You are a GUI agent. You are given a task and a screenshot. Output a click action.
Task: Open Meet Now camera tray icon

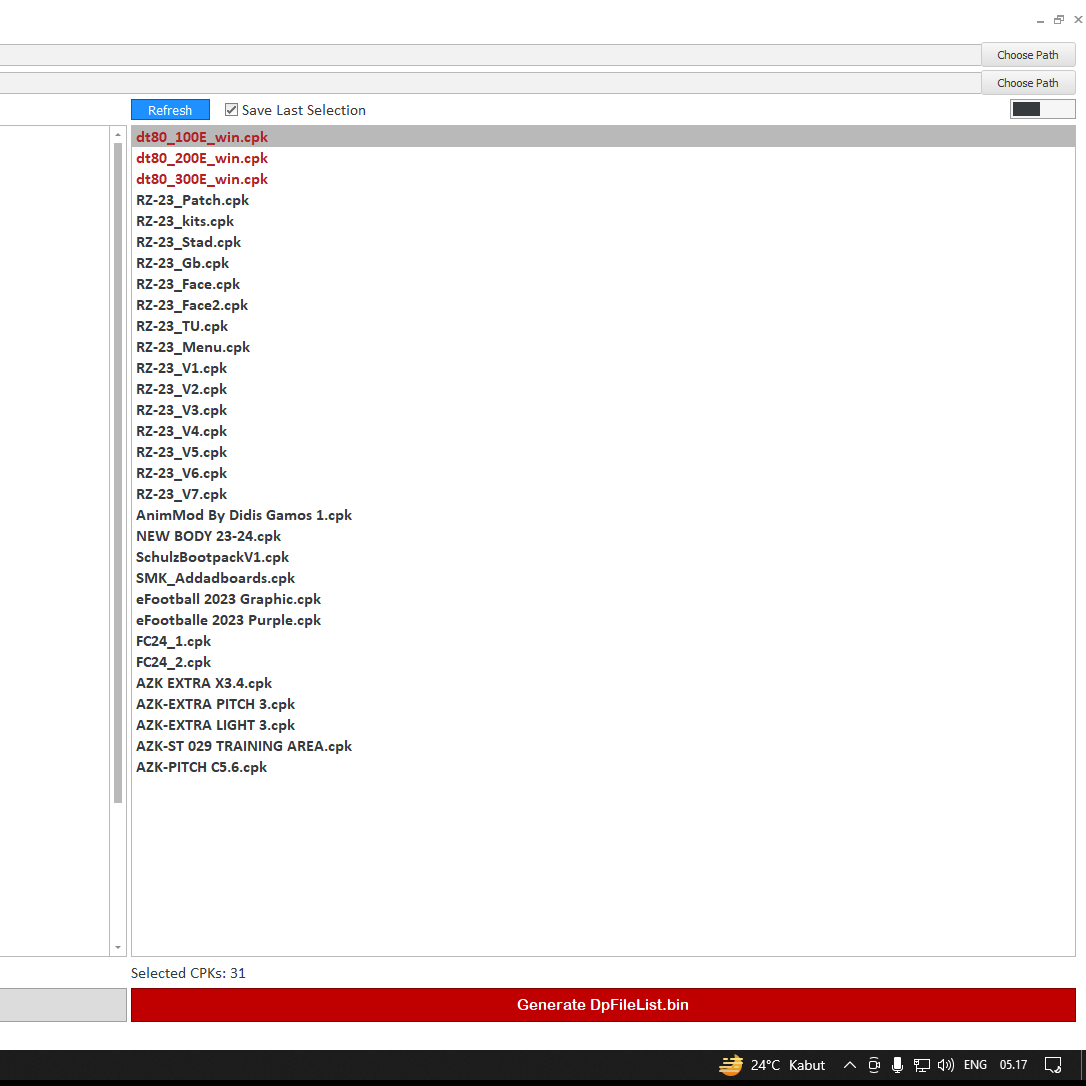(x=874, y=1065)
